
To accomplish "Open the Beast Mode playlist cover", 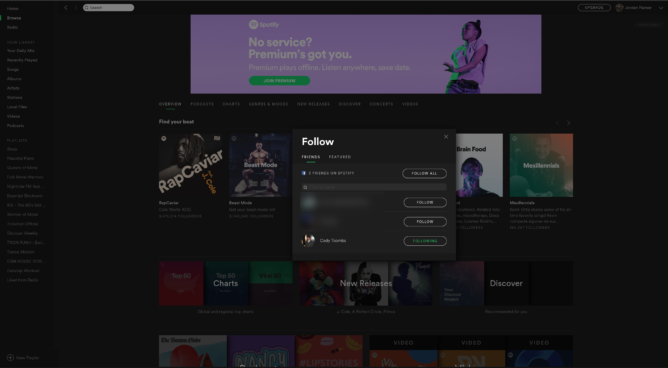I will (x=260, y=165).
